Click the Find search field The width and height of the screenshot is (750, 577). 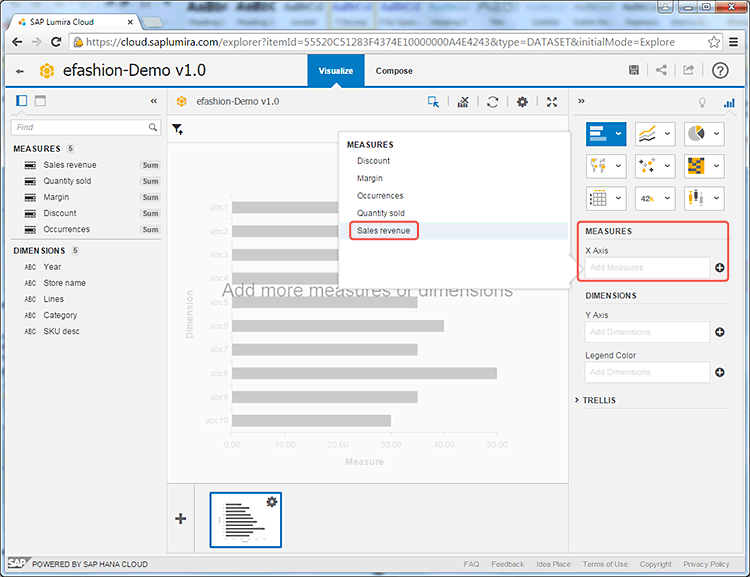click(80, 127)
